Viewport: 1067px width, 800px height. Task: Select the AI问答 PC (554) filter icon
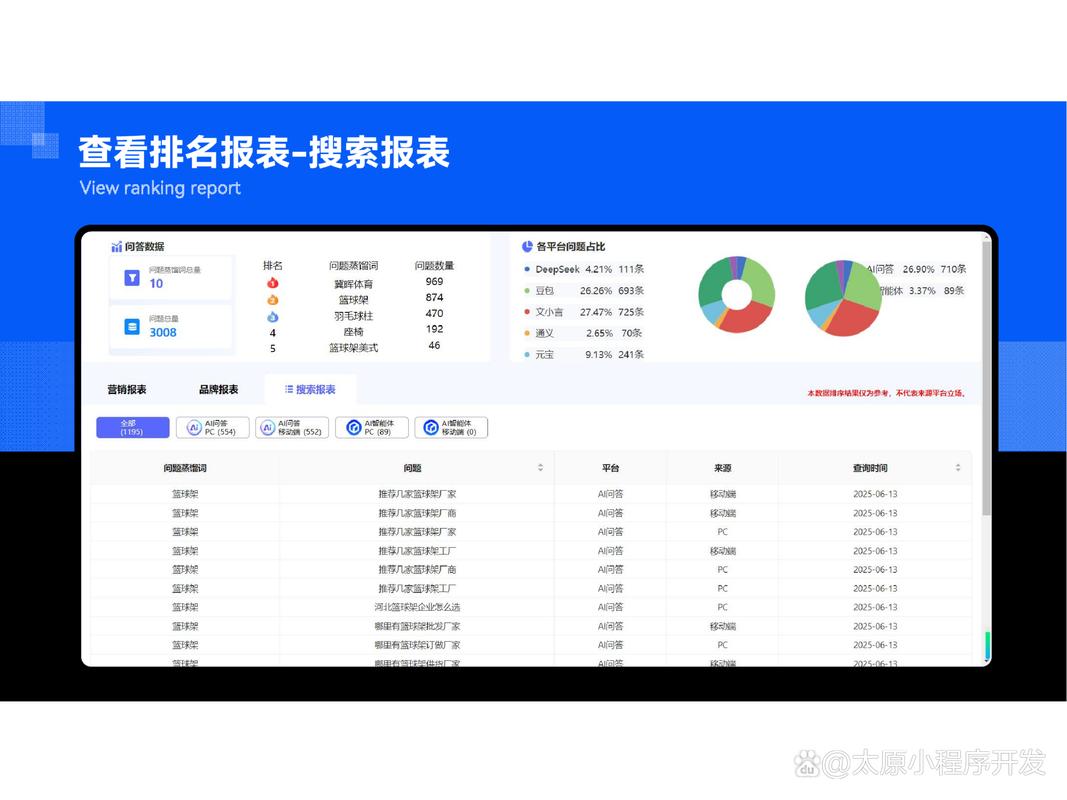pos(194,427)
